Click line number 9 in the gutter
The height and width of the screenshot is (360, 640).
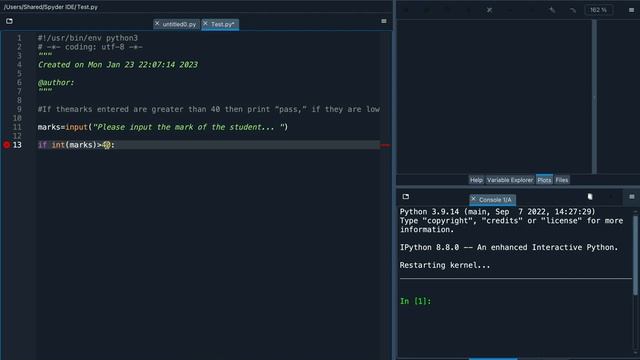tap(19, 109)
